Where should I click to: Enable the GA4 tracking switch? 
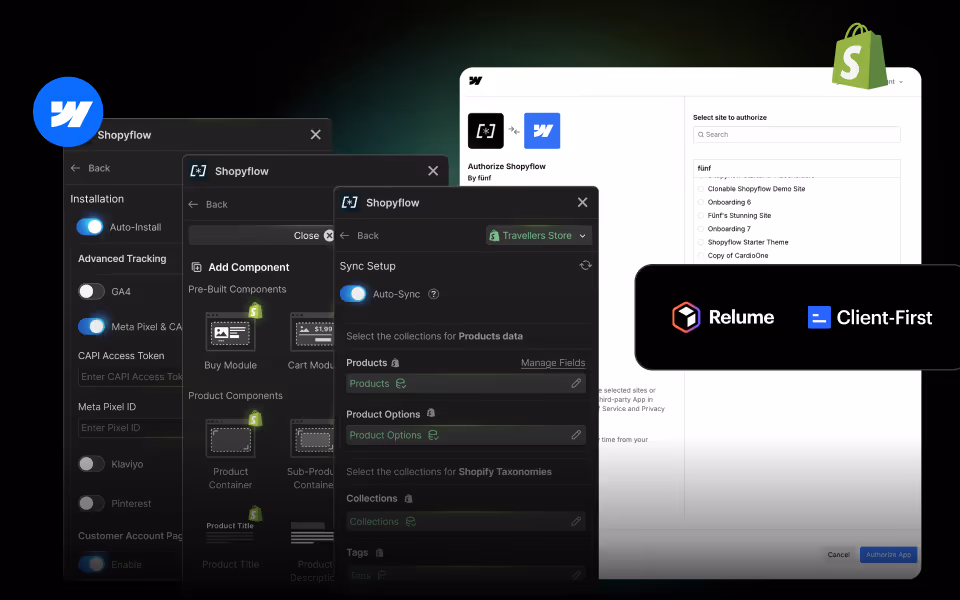(91, 291)
